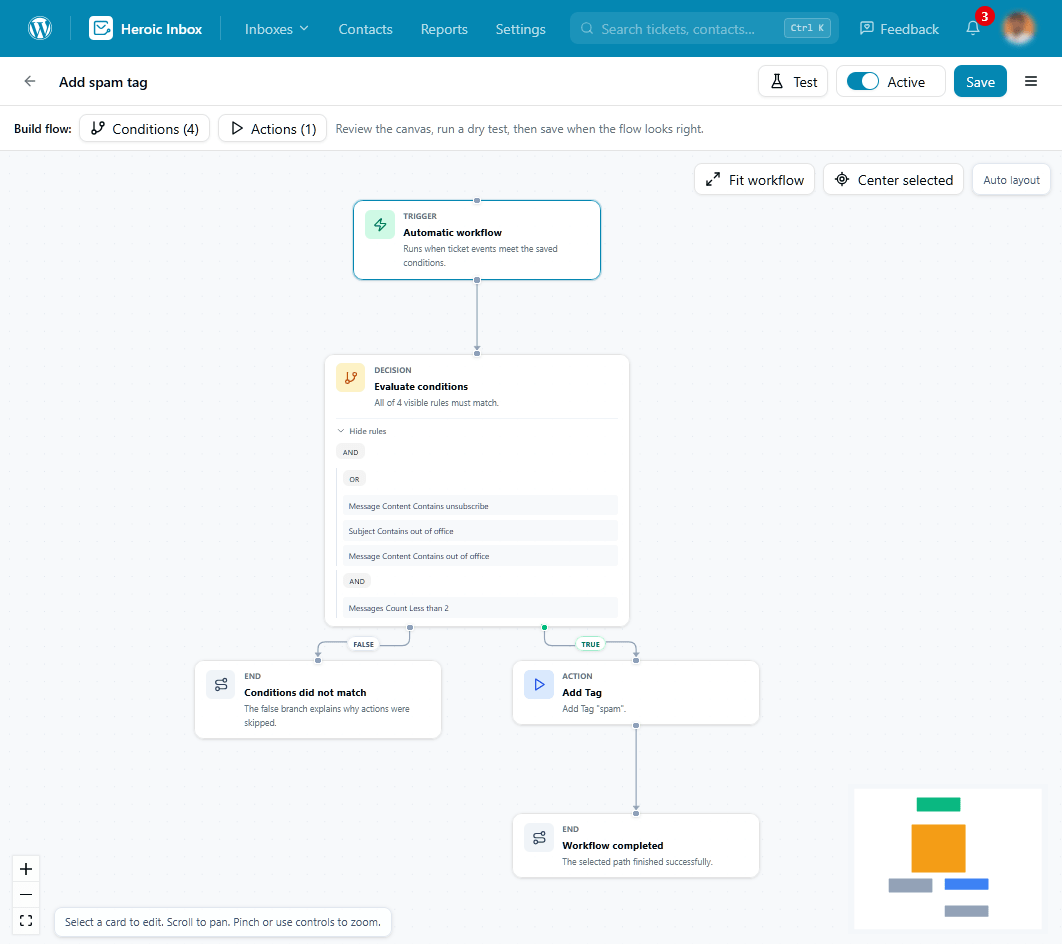Click the red notification count badge
The width and height of the screenshot is (1062, 944).
point(984,16)
